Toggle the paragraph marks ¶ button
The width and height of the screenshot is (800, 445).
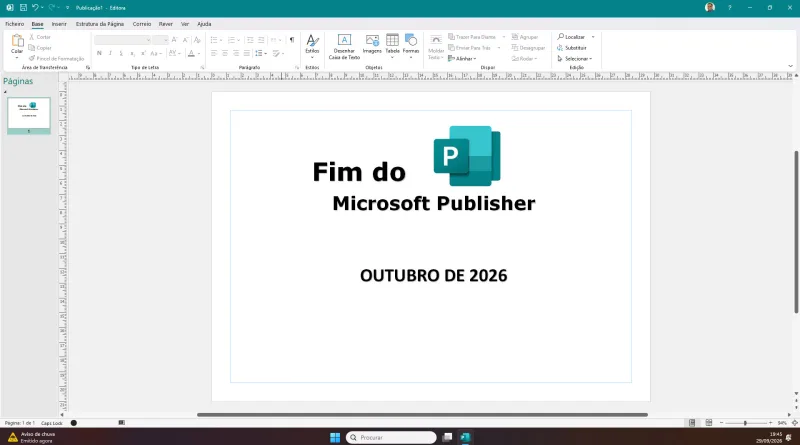pos(292,40)
